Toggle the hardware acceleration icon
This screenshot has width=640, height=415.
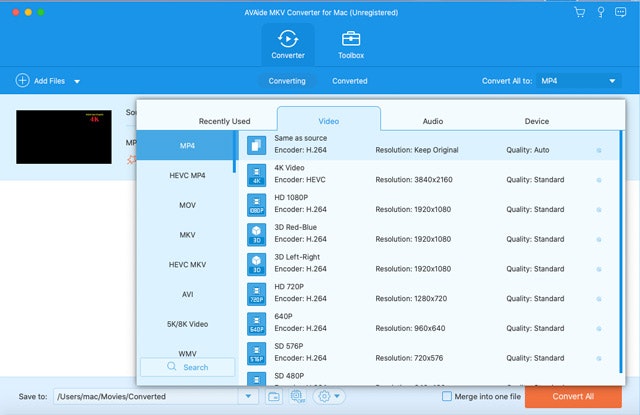click(298, 396)
